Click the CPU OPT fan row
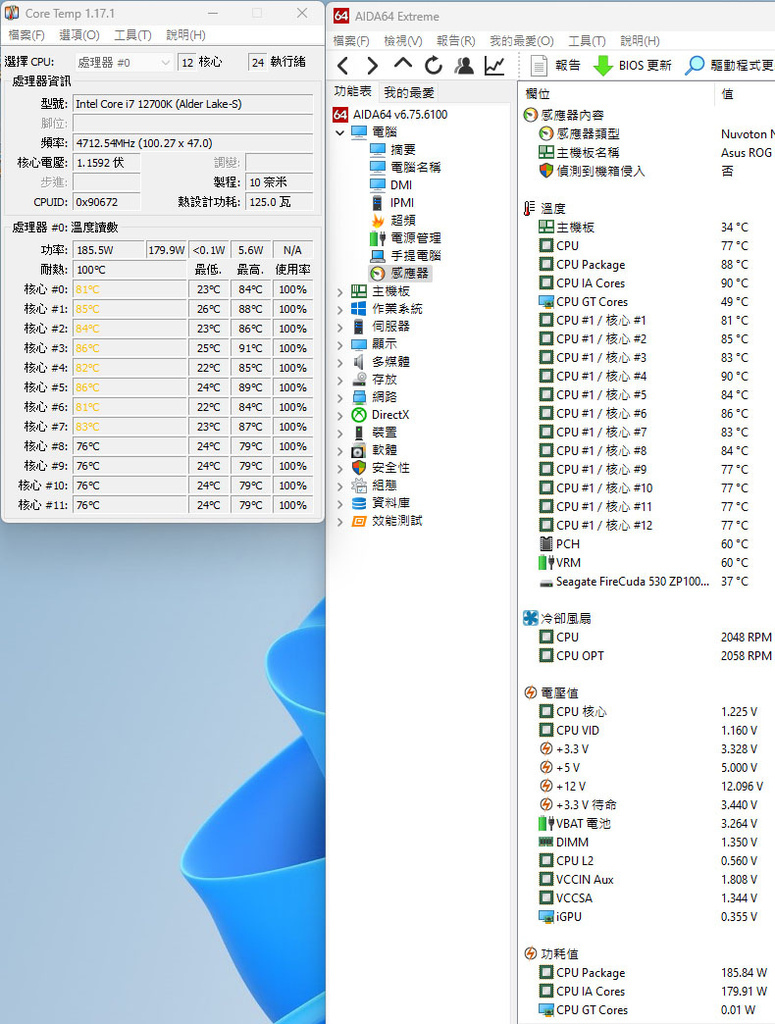 (x=656, y=656)
